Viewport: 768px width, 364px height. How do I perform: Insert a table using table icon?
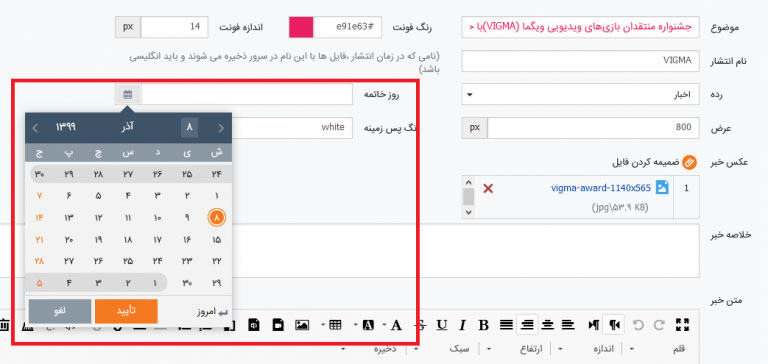[x=335, y=324]
